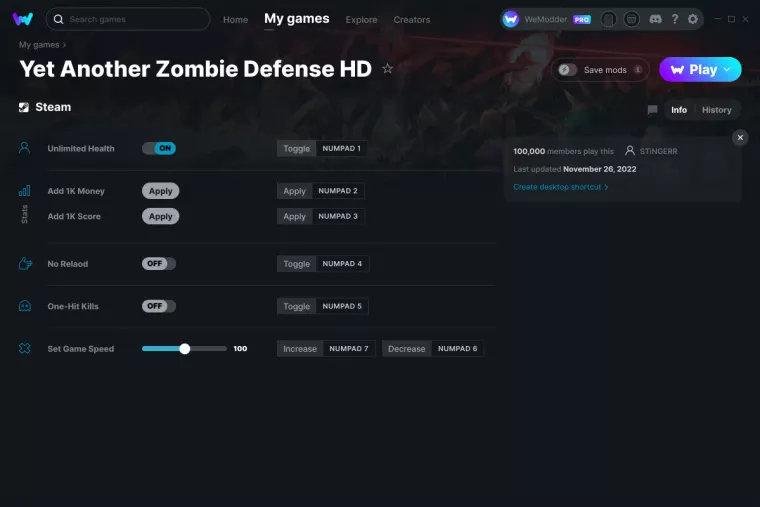Switch to the History tab

pos(716,110)
